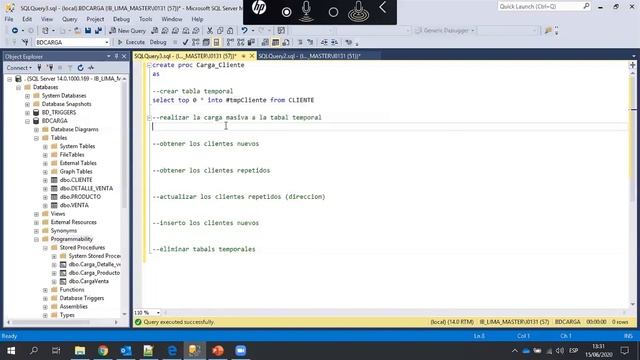
Task: Expand the BD_TRIGGERS database node
Action: coord(27,113)
